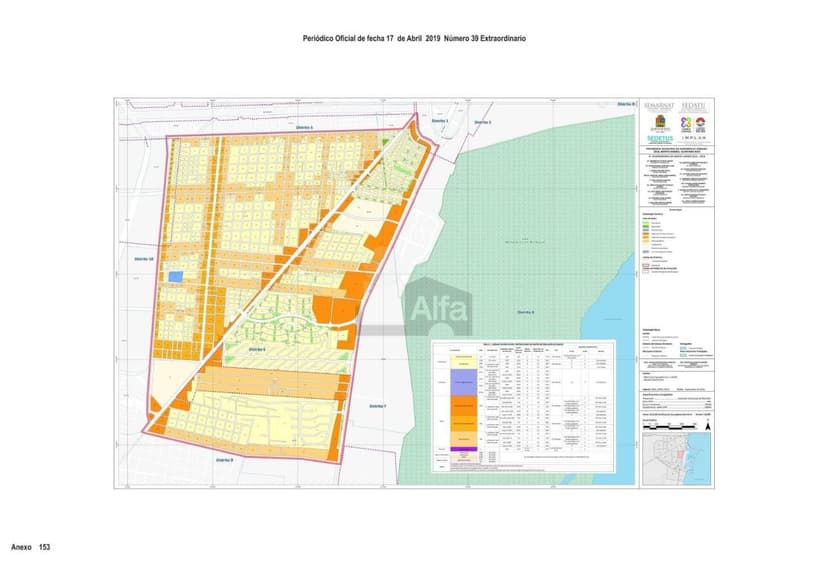
Task: Click the Quintana Roo state coat of arms
Action: 658,120
